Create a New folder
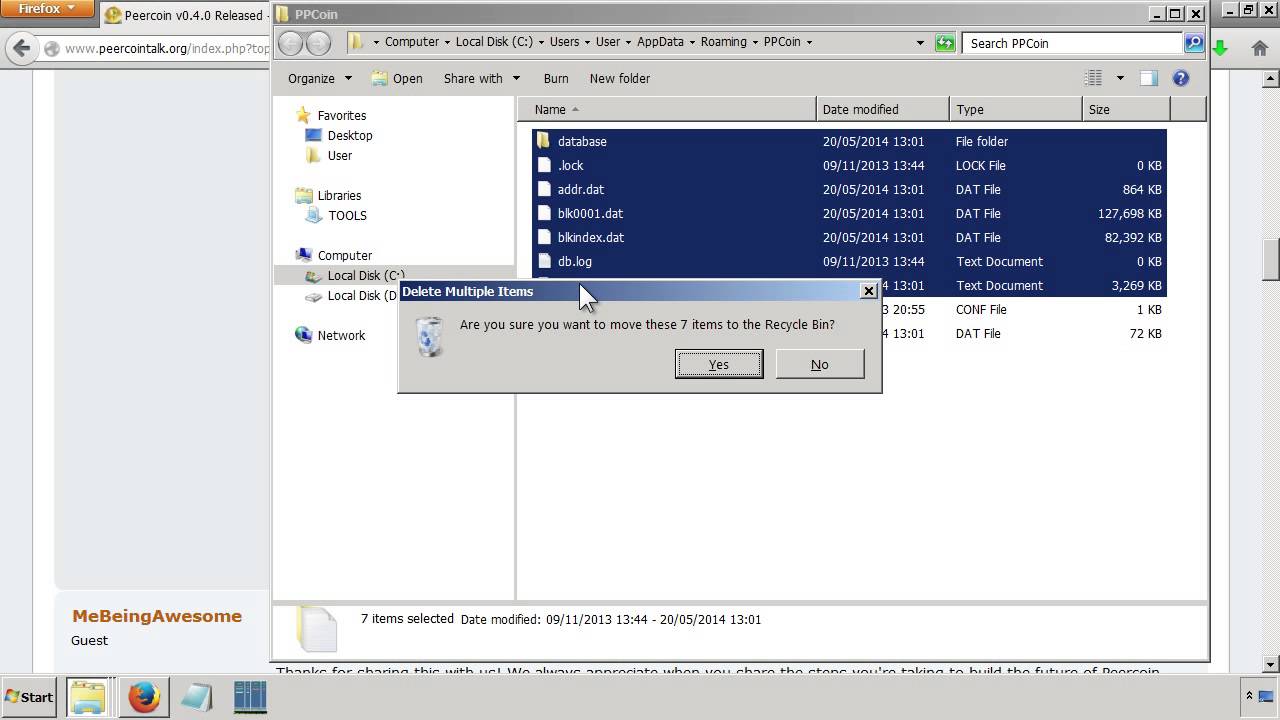1280x720 pixels. coord(620,78)
